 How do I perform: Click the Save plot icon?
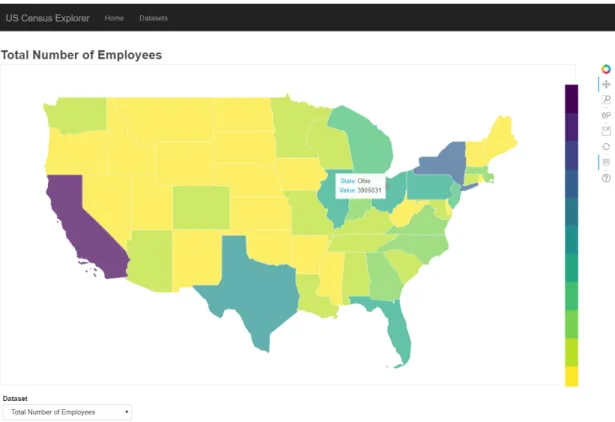click(606, 131)
